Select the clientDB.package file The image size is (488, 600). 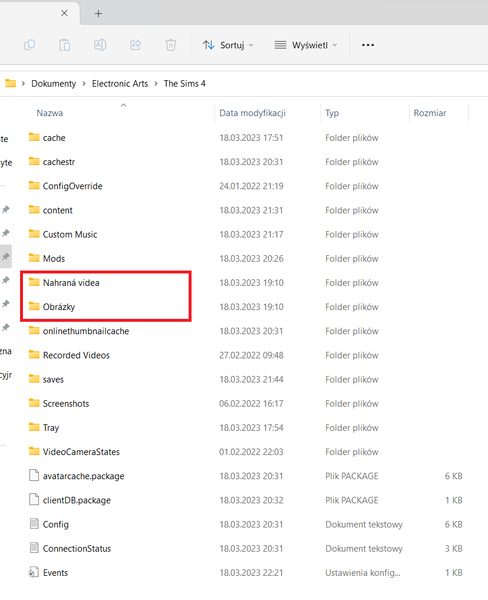tap(77, 500)
